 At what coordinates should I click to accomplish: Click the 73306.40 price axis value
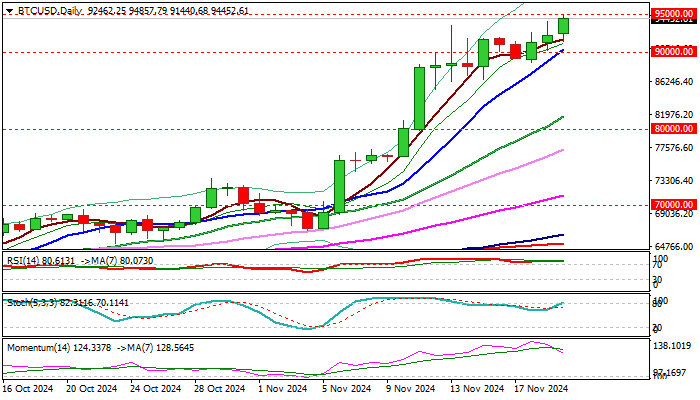[674, 181]
